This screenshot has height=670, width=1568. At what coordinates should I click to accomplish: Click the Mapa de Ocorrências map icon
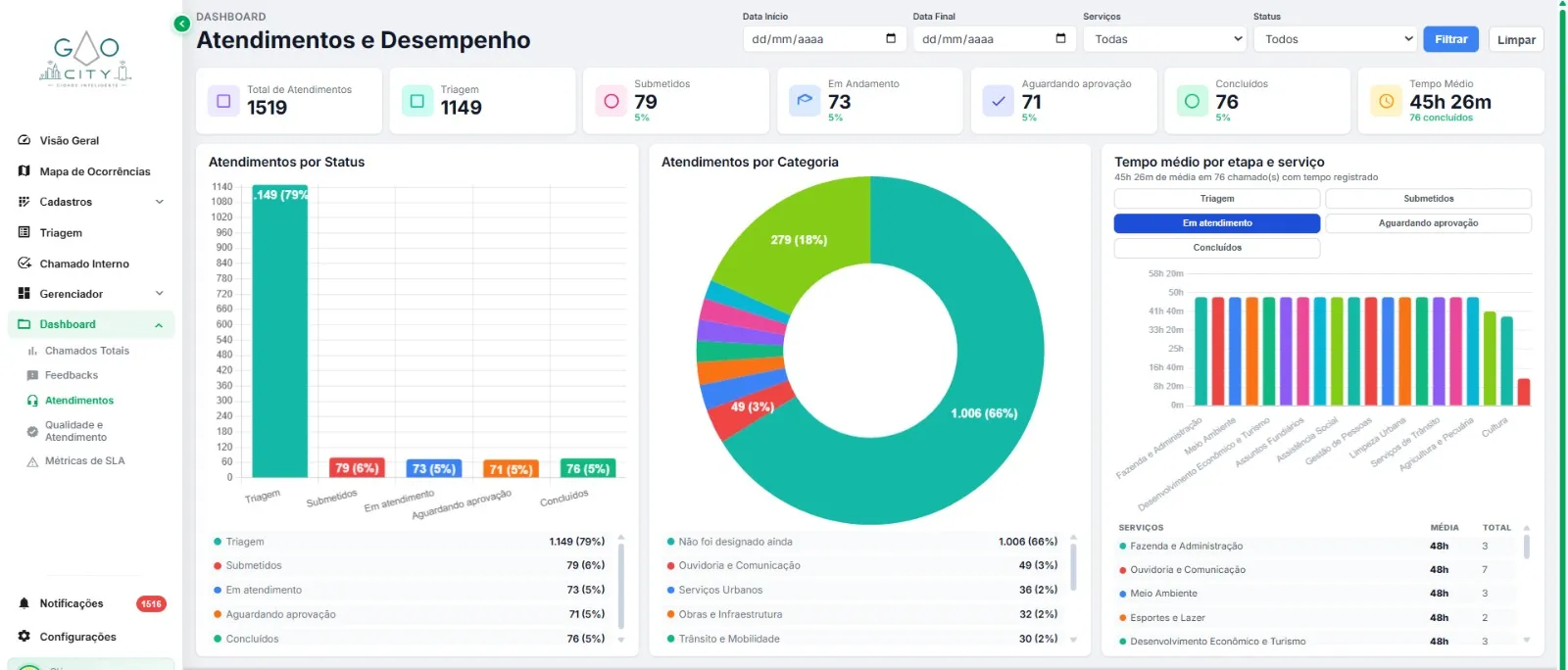(24, 170)
